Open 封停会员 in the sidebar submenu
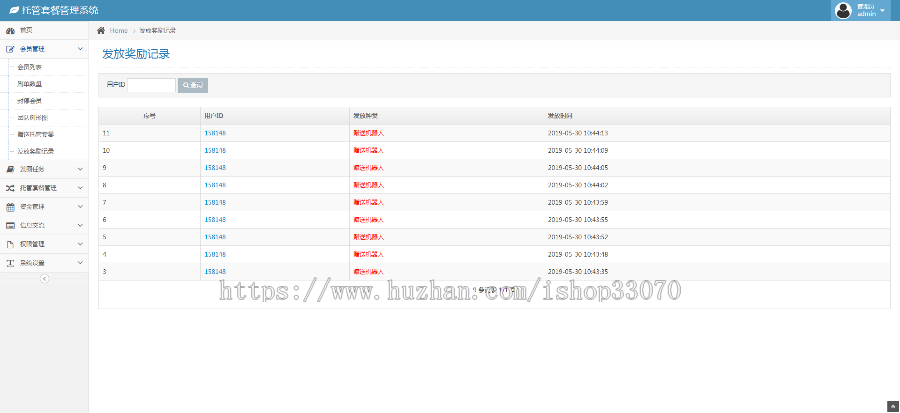This screenshot has width=900, height=413. (29, 101)
